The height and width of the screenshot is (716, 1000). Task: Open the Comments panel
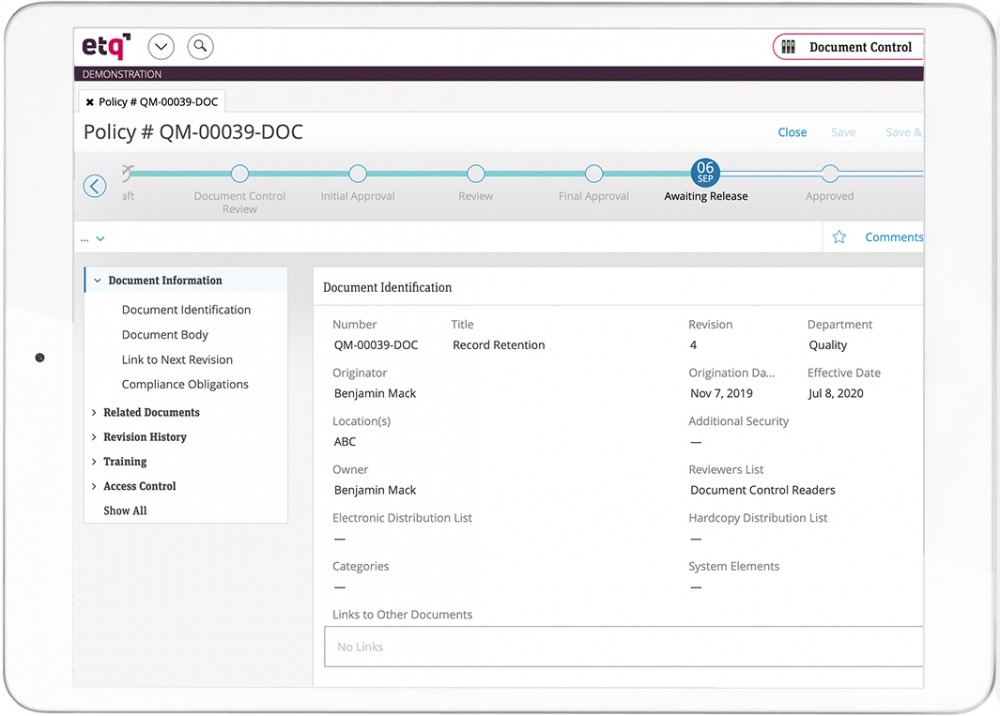(893, 237)
